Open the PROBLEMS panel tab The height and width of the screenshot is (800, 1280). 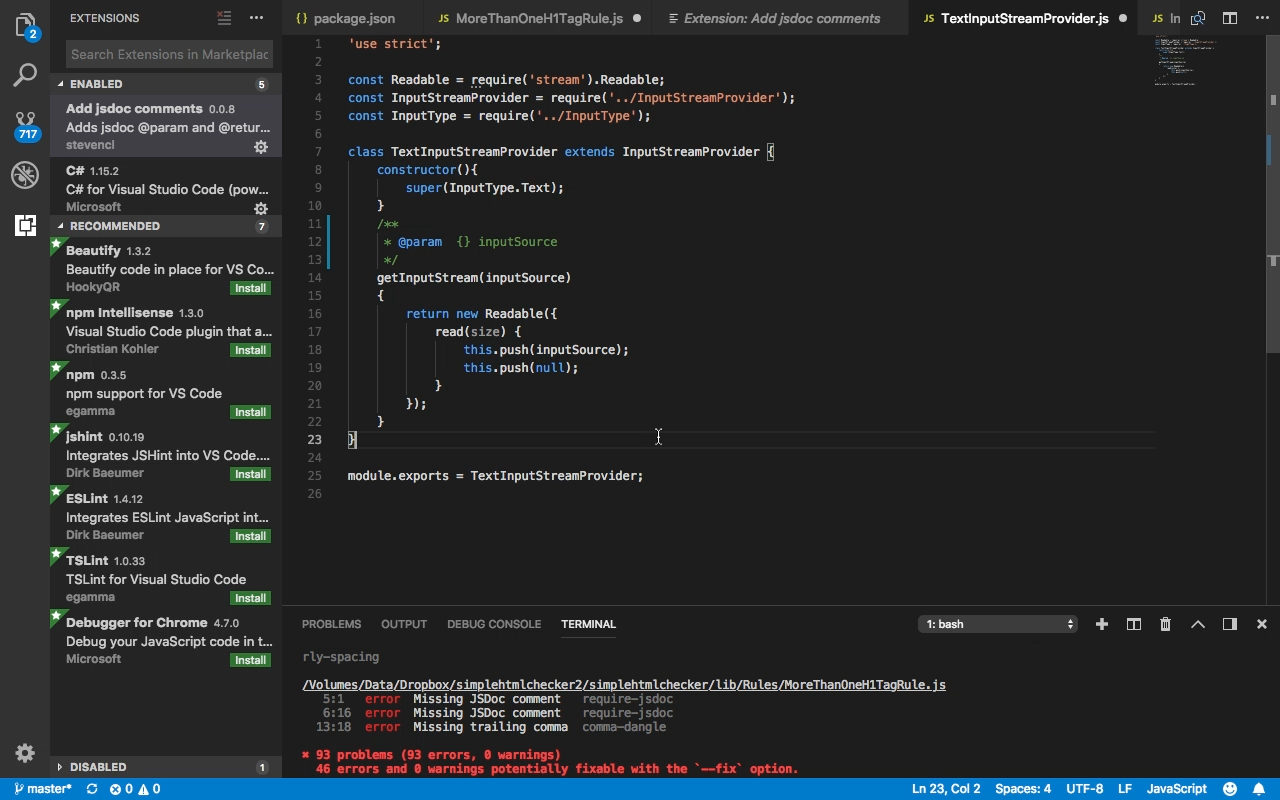click(x=331, y=624)
